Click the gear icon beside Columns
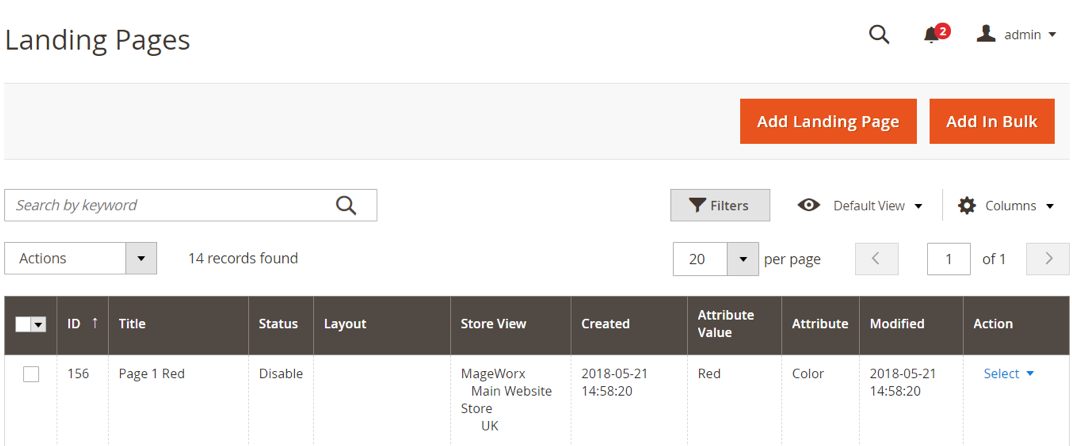The width and height of the screenshot is (1072, 446). 966,205
